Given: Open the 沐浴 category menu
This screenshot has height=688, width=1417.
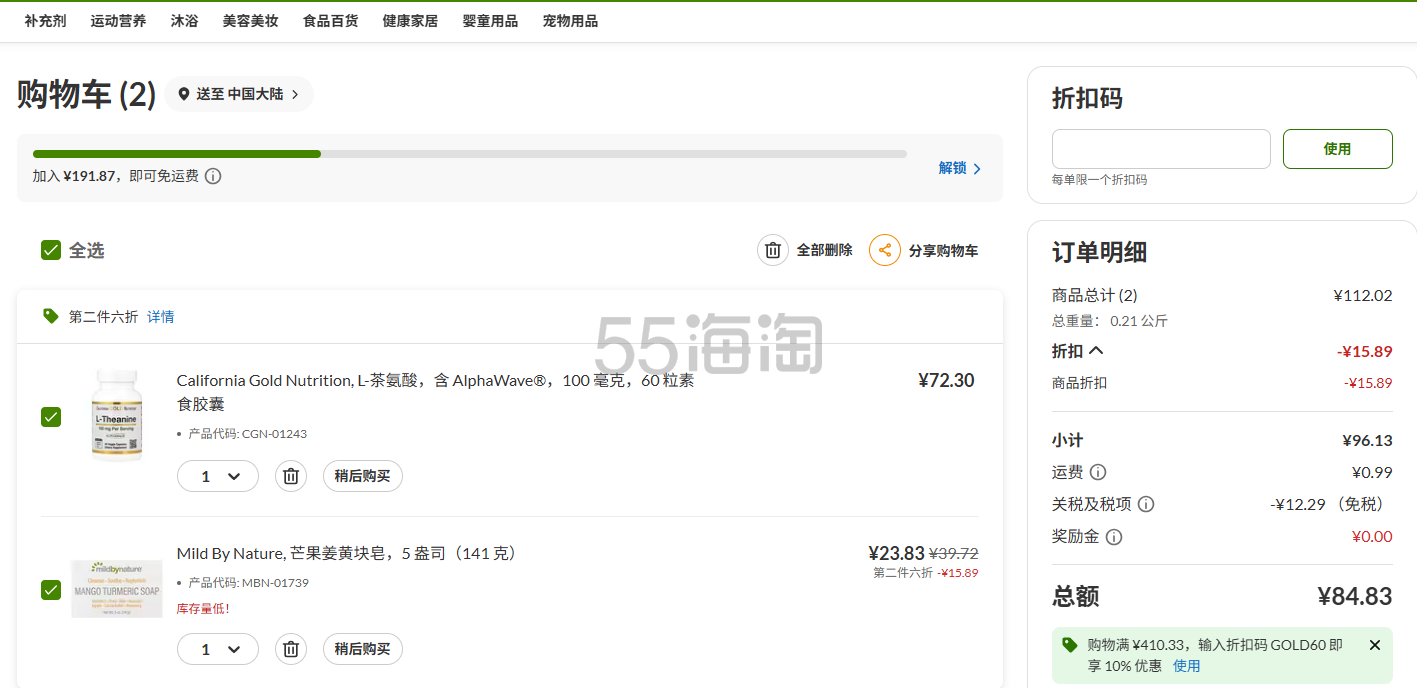Looking at the screenshot, I should click(184, 21).
